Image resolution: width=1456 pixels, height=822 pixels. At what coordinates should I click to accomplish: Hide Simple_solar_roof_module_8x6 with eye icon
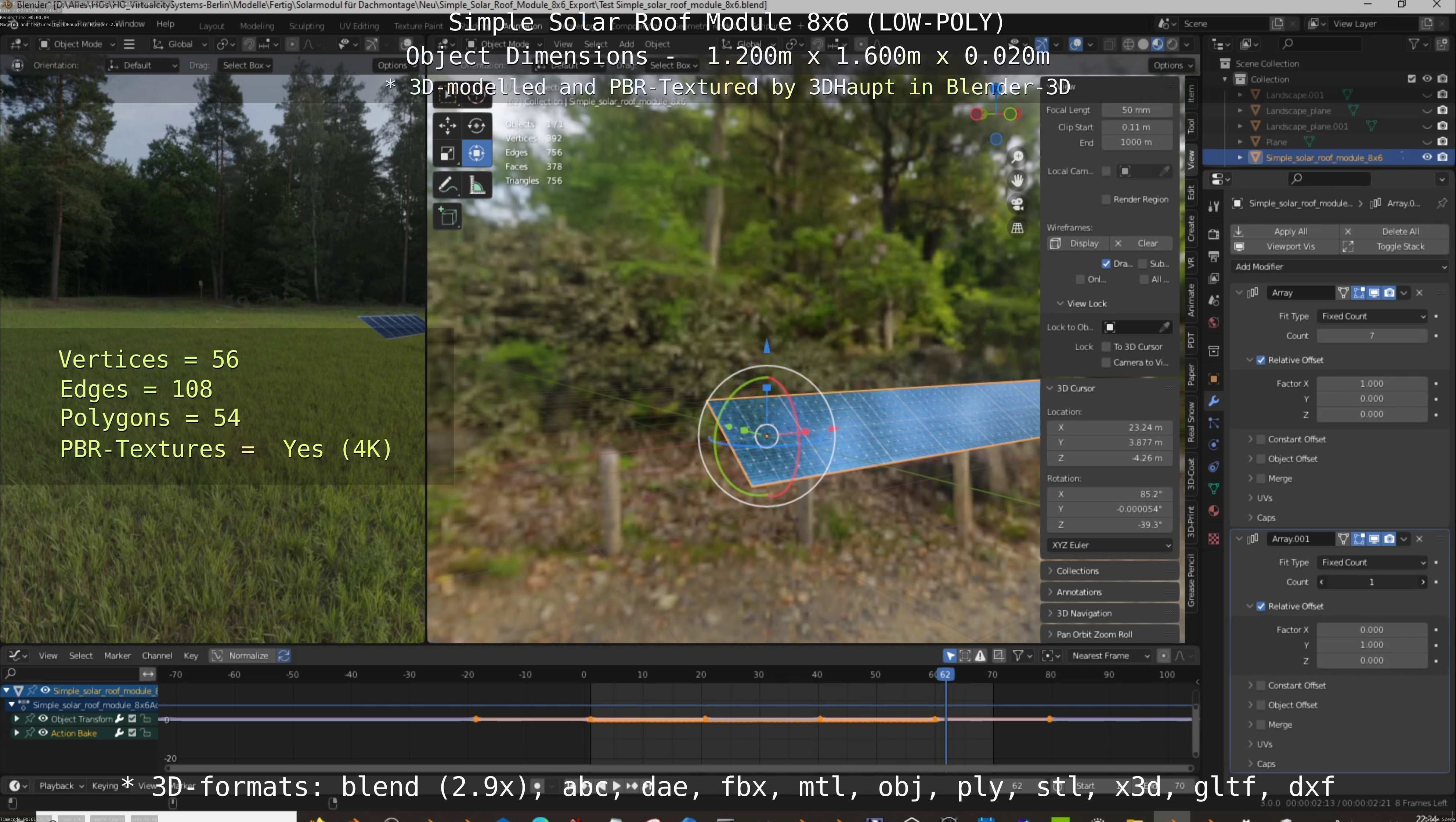click(x=1427, y=157)
